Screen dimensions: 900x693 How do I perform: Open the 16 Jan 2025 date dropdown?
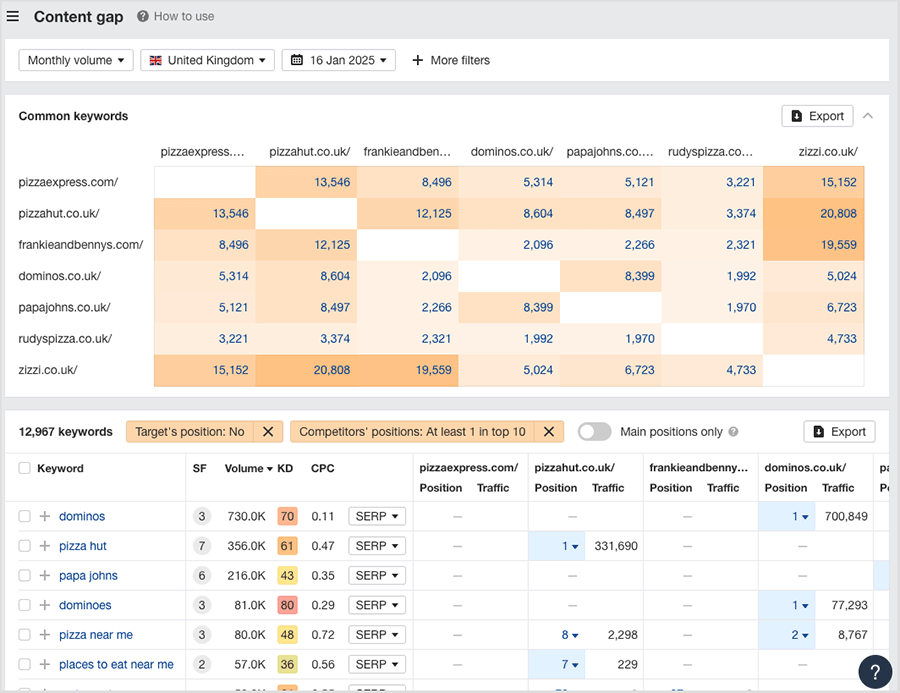coord(339,60)
